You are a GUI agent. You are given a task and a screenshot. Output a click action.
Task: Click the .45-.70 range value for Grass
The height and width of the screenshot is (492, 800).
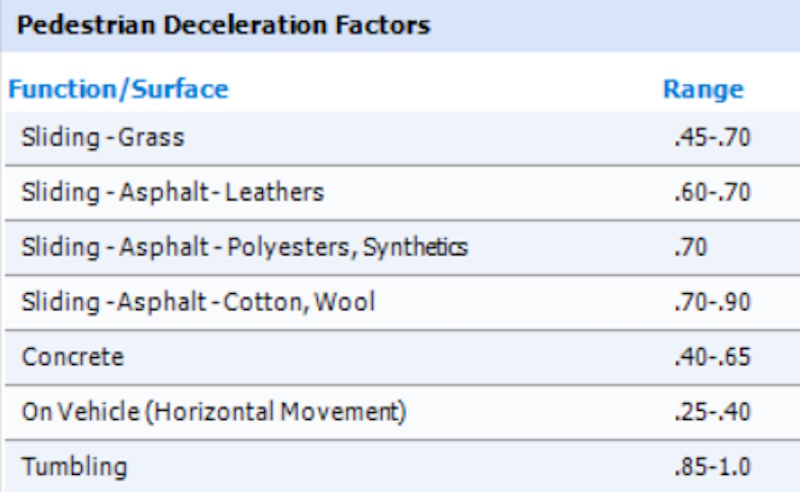click(711, 137)
